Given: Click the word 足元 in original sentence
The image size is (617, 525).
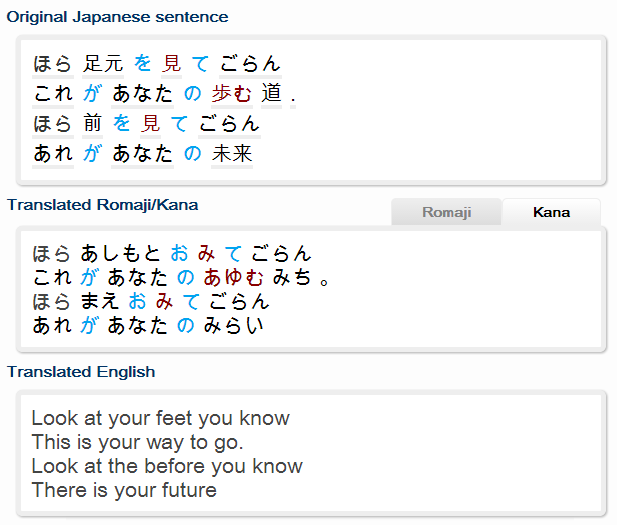Looking at the screenshot, I should coord(103,64).
